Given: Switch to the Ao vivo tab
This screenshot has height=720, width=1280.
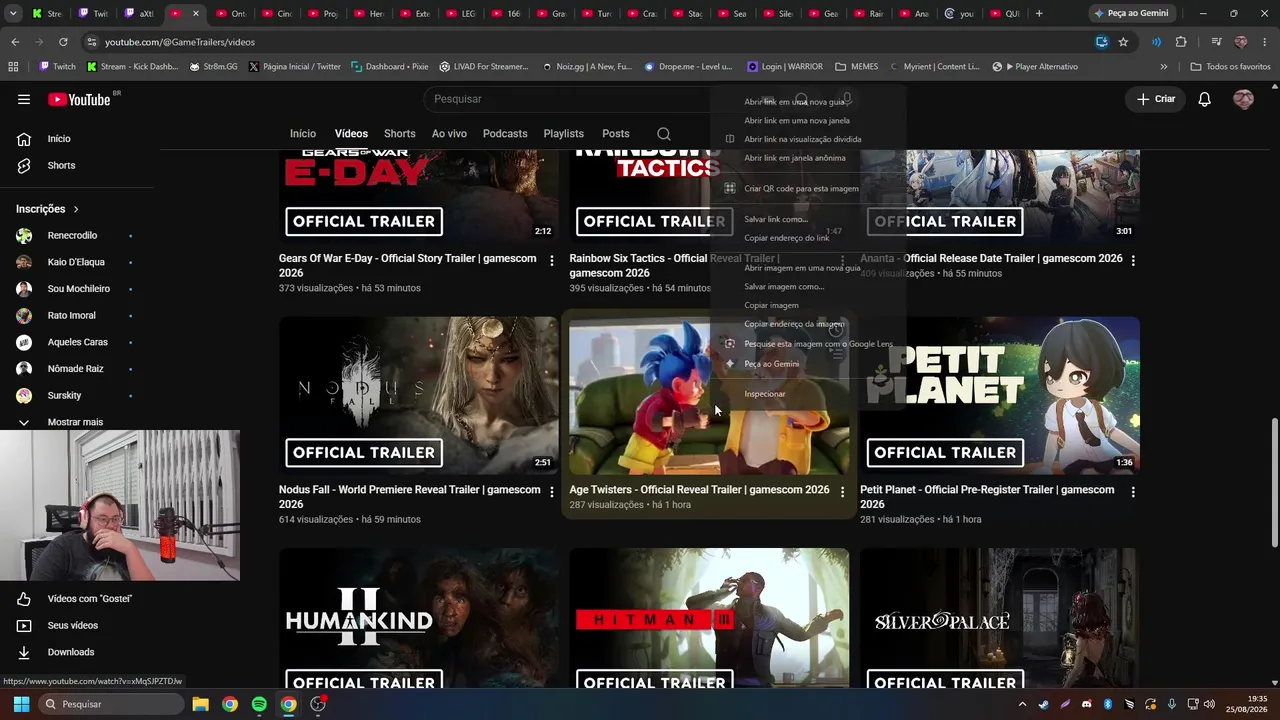Looking at the screenshot, I should [449, 134].
